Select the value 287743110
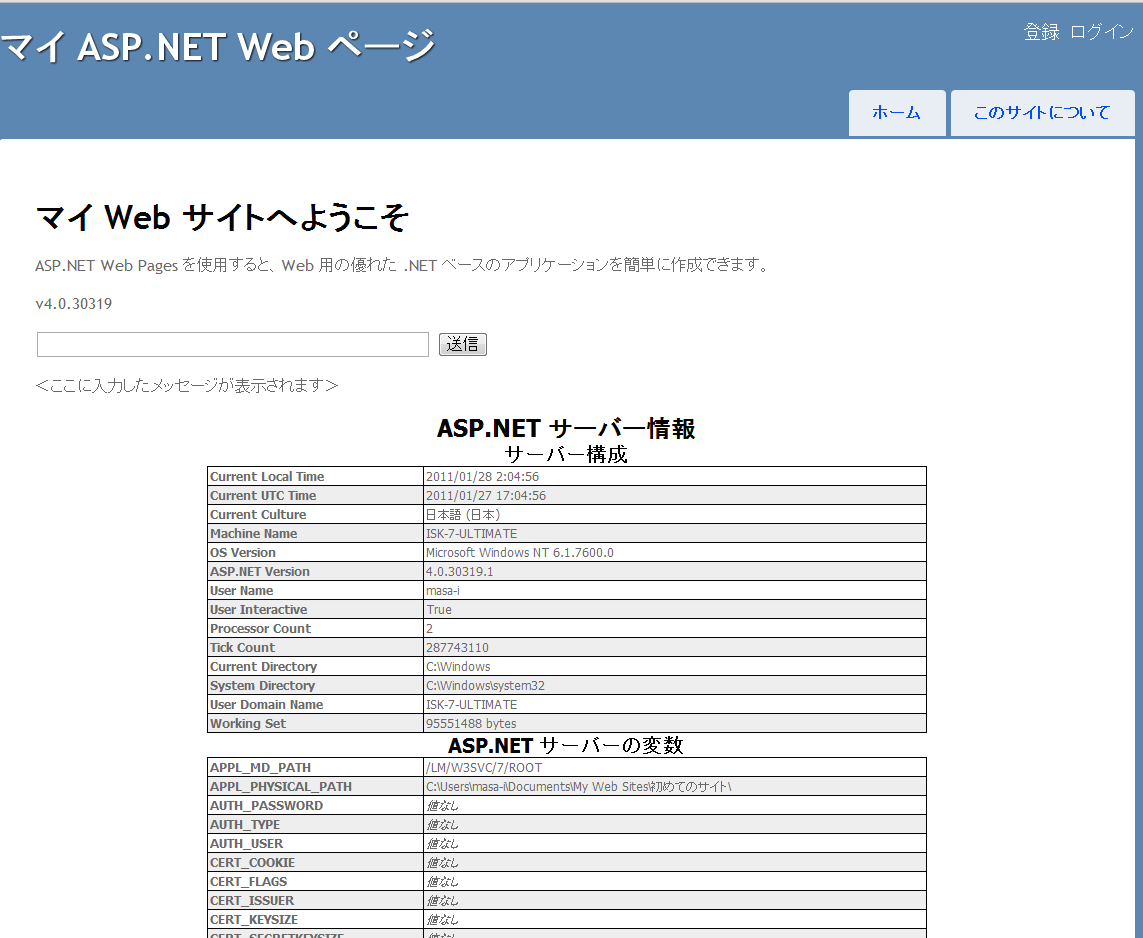The height and width of the screenshot is (938, 1143). (x=457, y=647)
